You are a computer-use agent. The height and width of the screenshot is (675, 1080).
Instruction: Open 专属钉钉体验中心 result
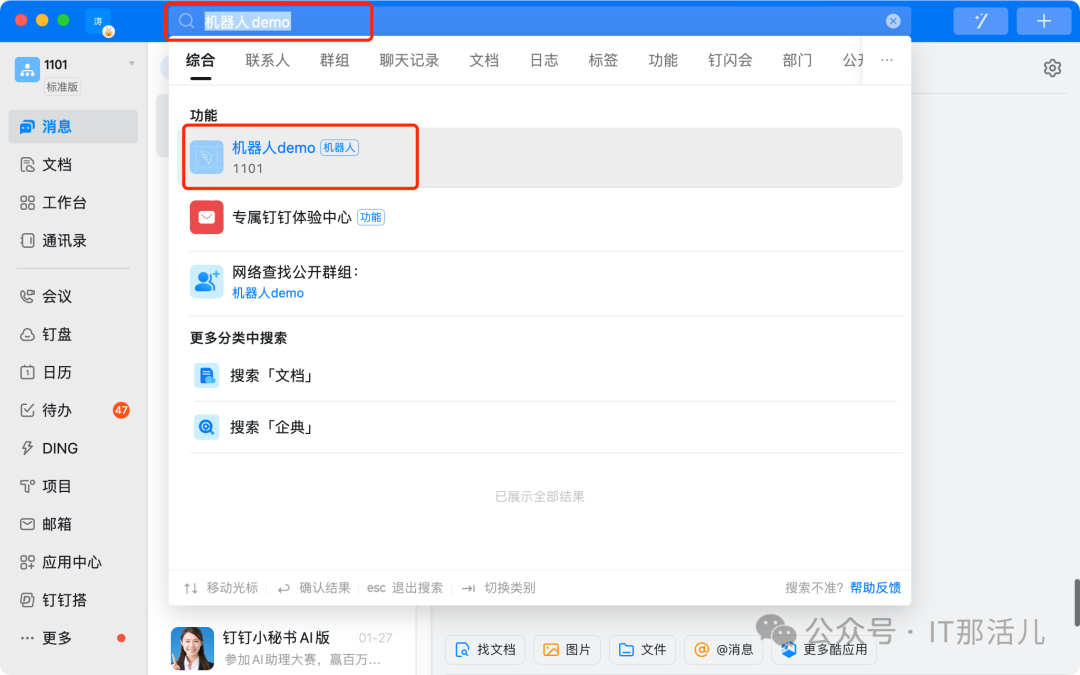click(x=542, y=218)
